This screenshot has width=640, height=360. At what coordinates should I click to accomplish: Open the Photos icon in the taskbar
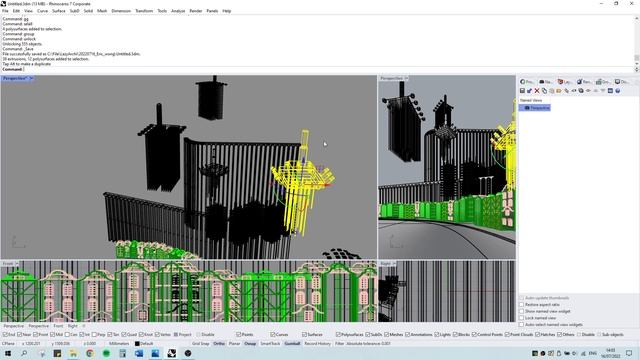coord(155,353)
